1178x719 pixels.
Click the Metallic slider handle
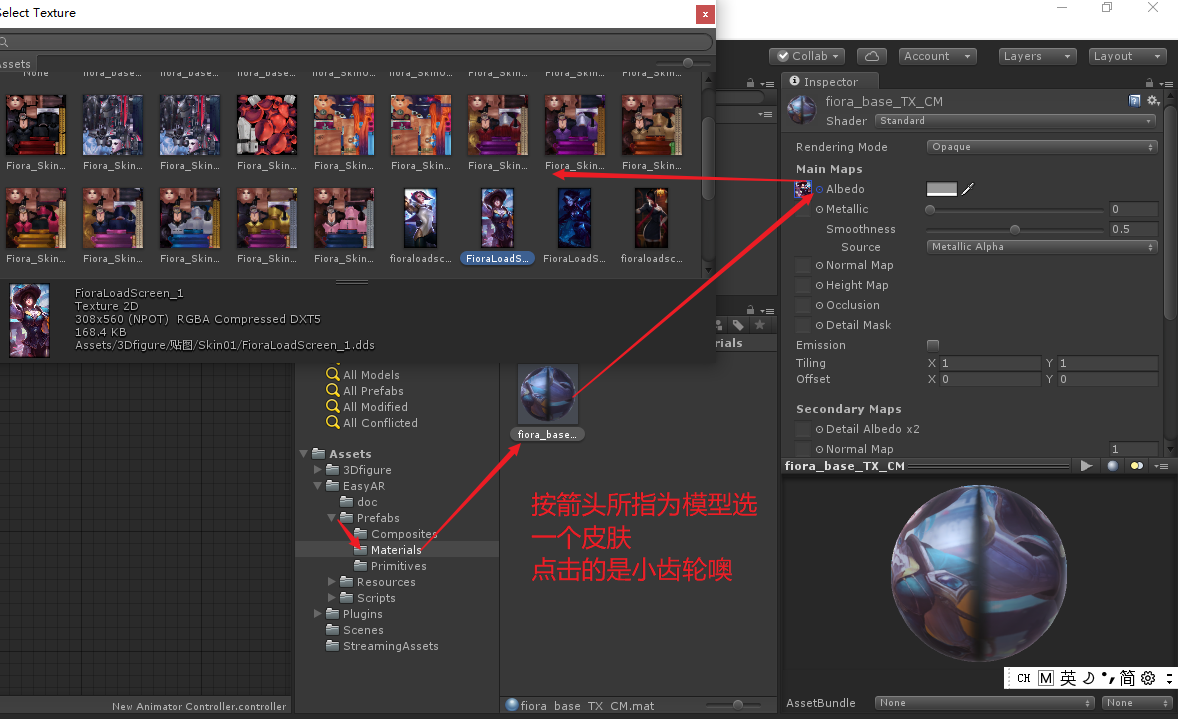(930, 210)
